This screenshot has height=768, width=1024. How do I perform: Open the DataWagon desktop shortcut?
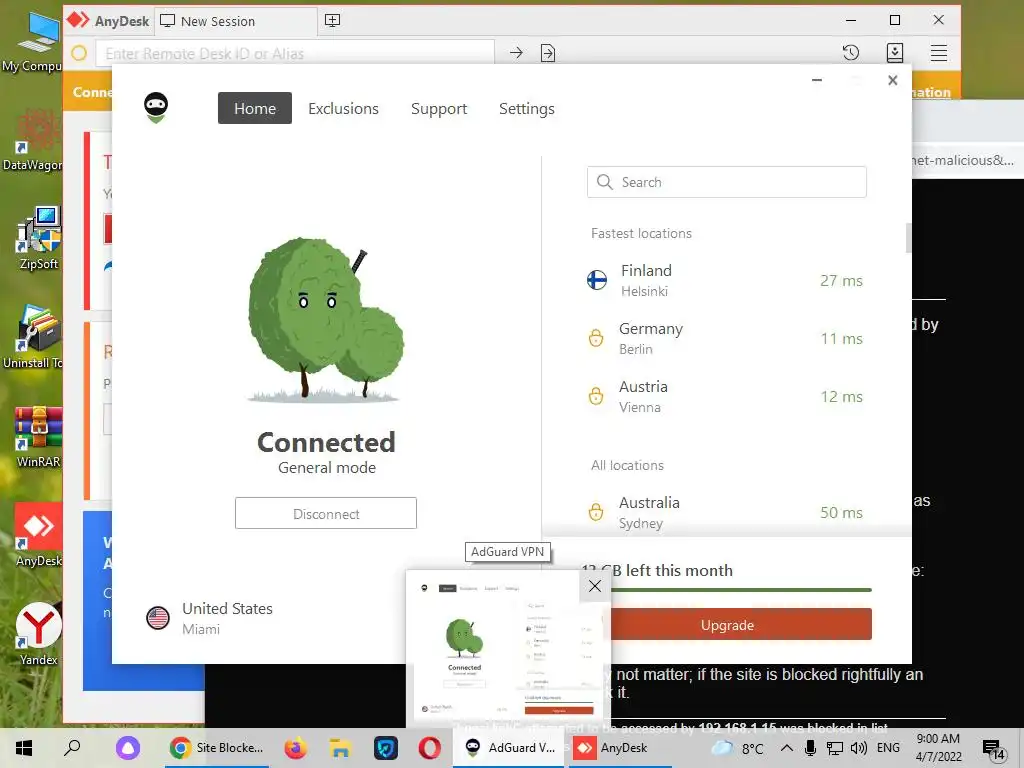[x=33, y=139]
